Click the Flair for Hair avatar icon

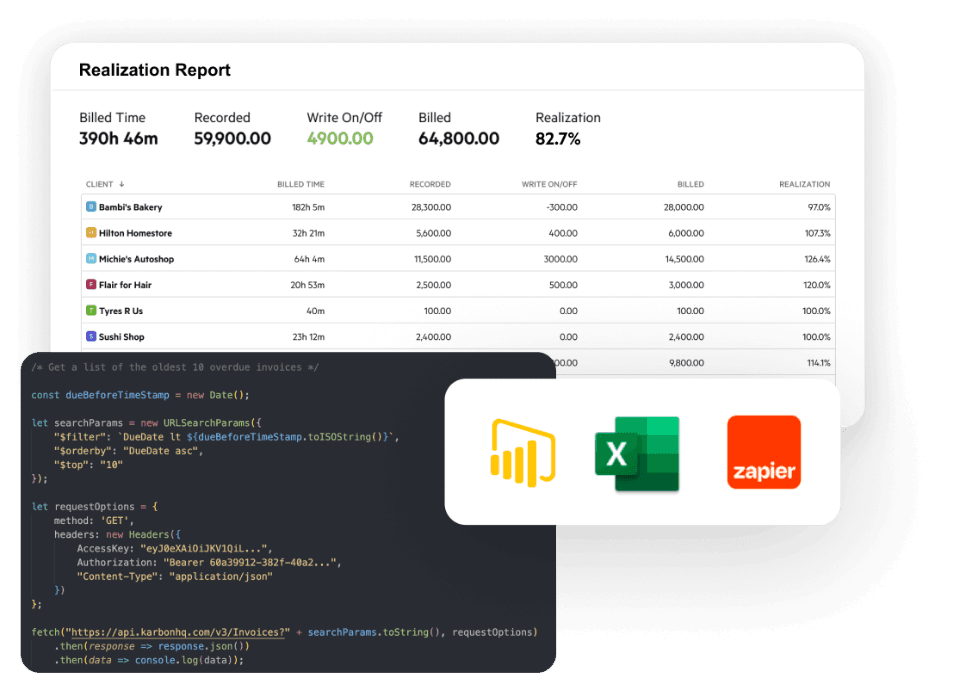point(90,285)
